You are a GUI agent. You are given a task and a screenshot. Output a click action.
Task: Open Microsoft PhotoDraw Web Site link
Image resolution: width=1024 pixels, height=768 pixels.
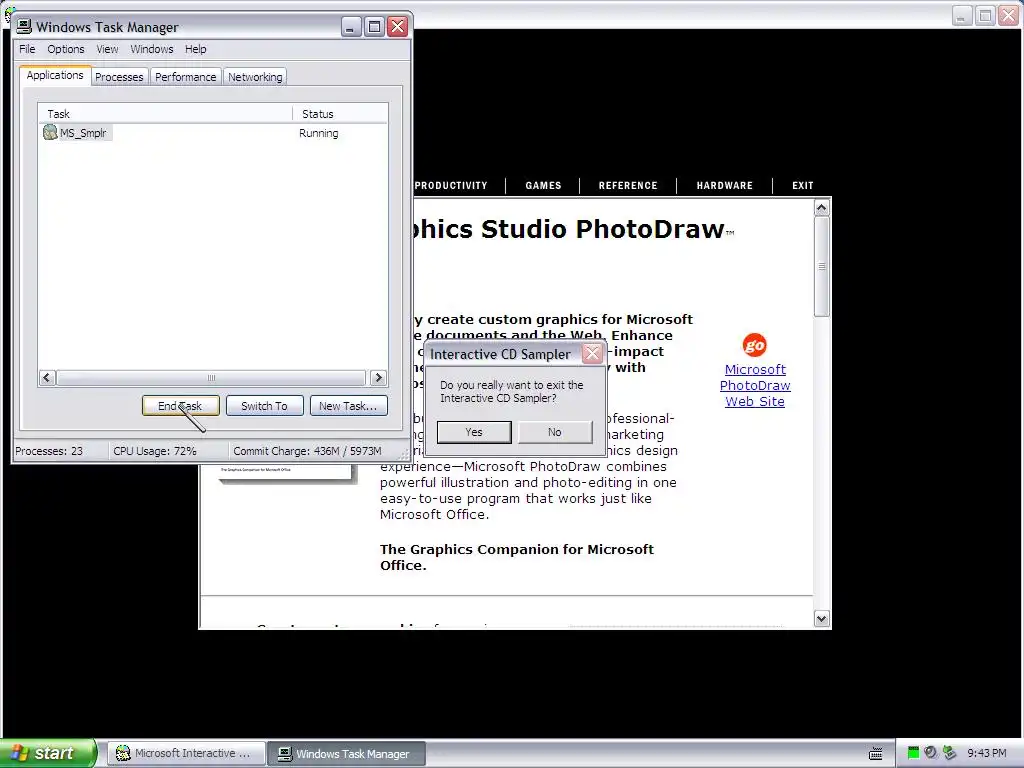coord(755,385)
